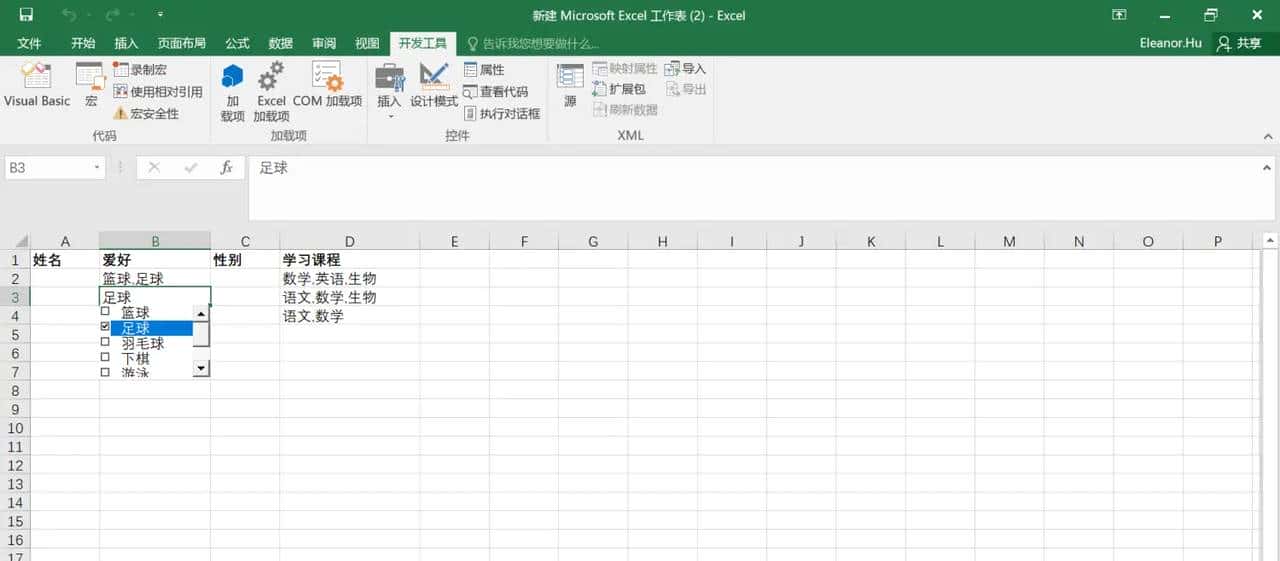The width and height of the screenshot is (1280, 561).
Task: Select the 姓名 header cell
Action: coord(65,259)
